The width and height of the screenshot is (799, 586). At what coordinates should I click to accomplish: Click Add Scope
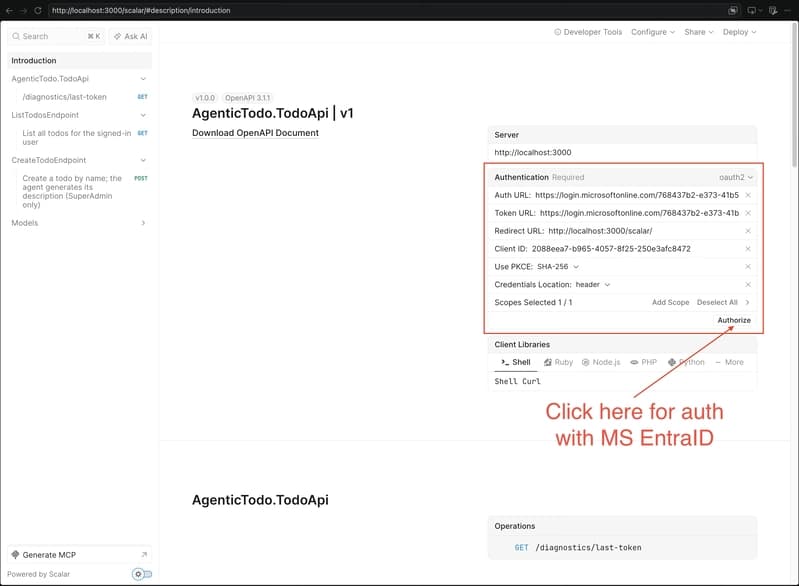point(670,302)
